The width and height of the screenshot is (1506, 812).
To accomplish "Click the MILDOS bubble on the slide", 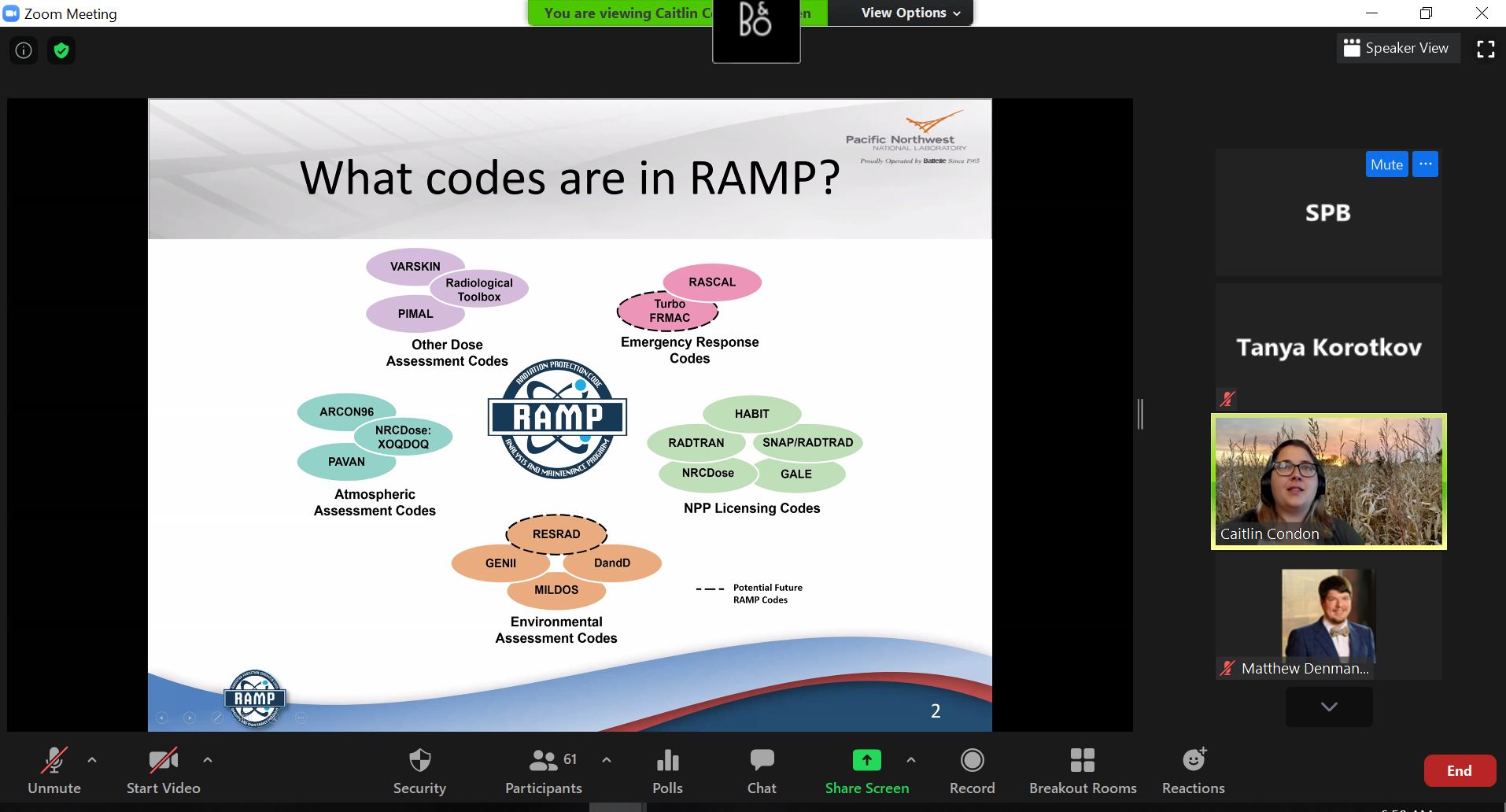I will pyautogui.click(x=556, y=590).
